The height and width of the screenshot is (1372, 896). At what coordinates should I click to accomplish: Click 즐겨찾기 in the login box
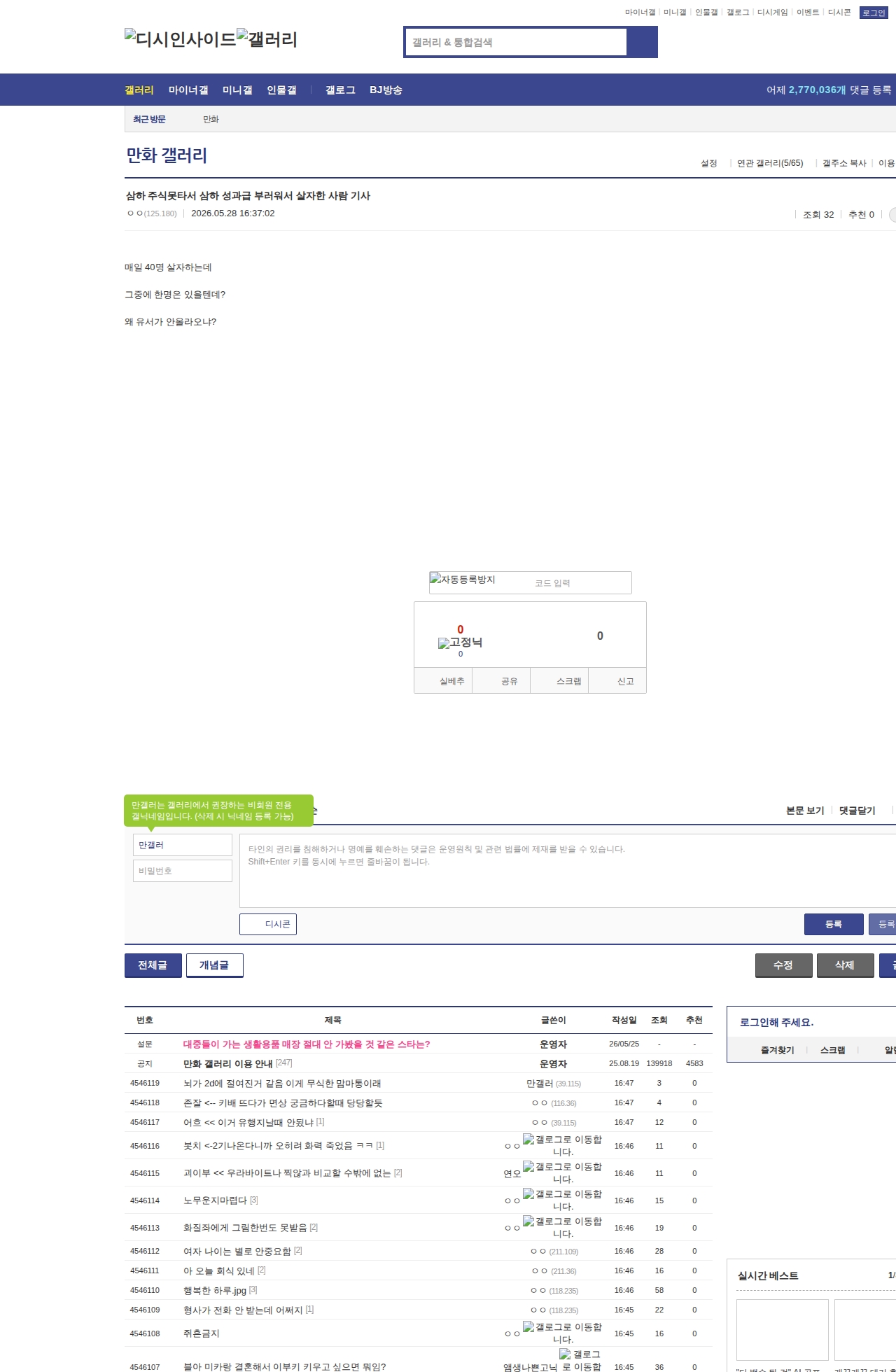click(777, 1050)
